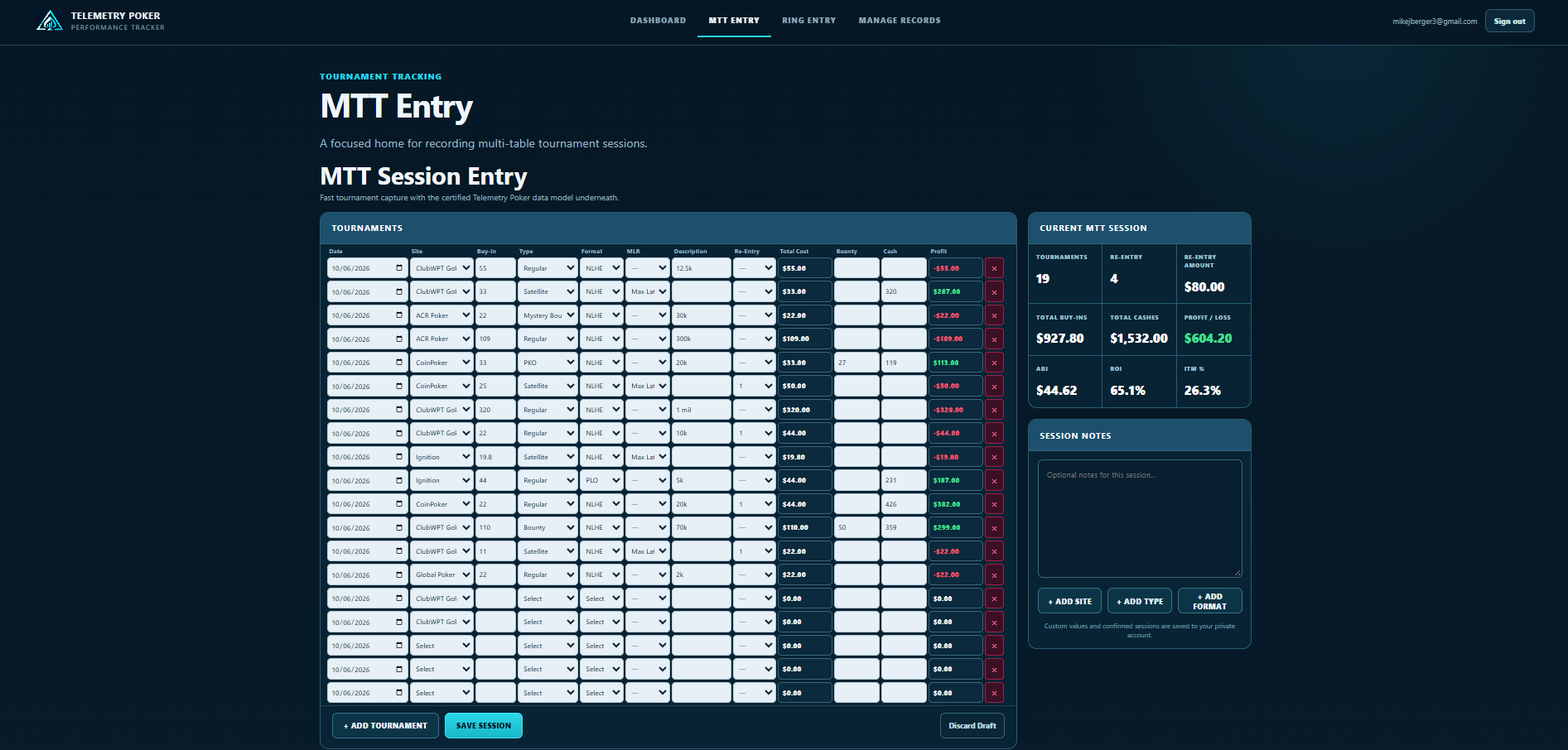Open the Global Poker site dropdown

[x=441, y=575]
